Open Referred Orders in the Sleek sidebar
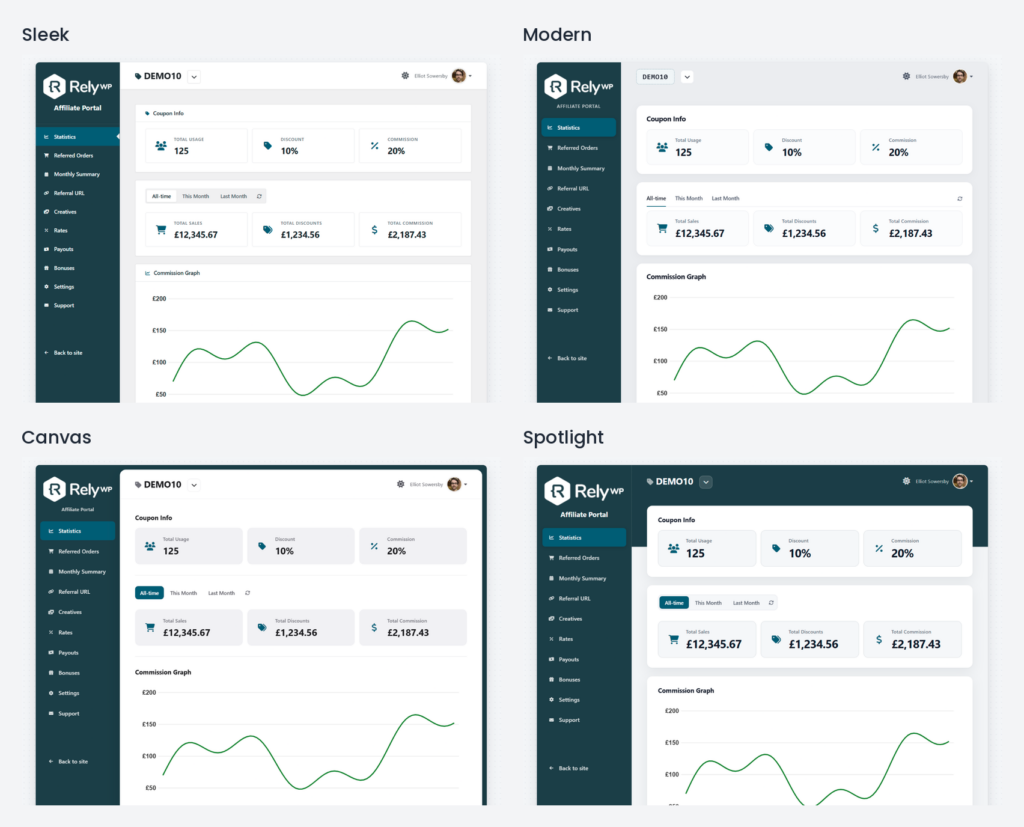 (78, 155)
